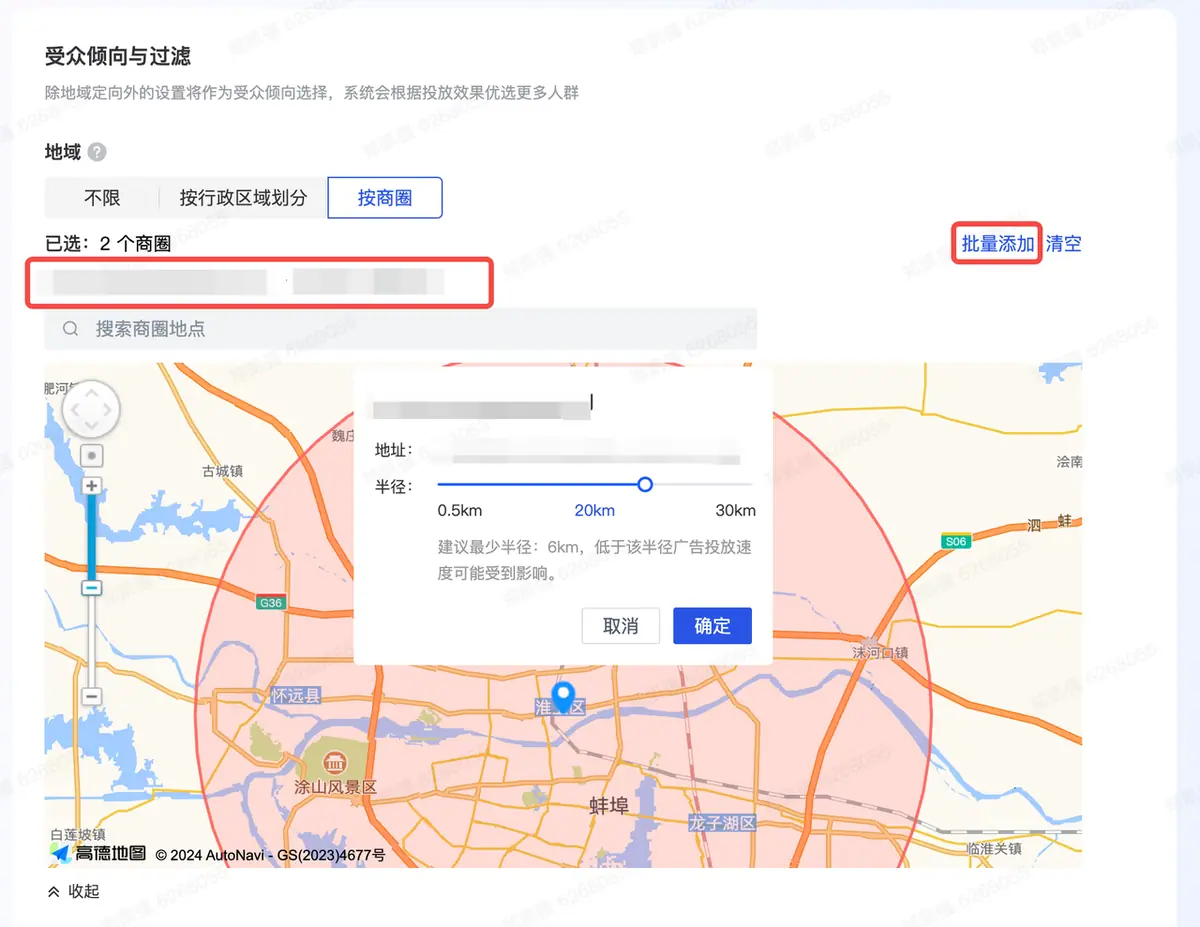This screenshot has height=927, width=1200.
Task: Click the locate dot button below the compass
Action: click(x=91, y=456)
